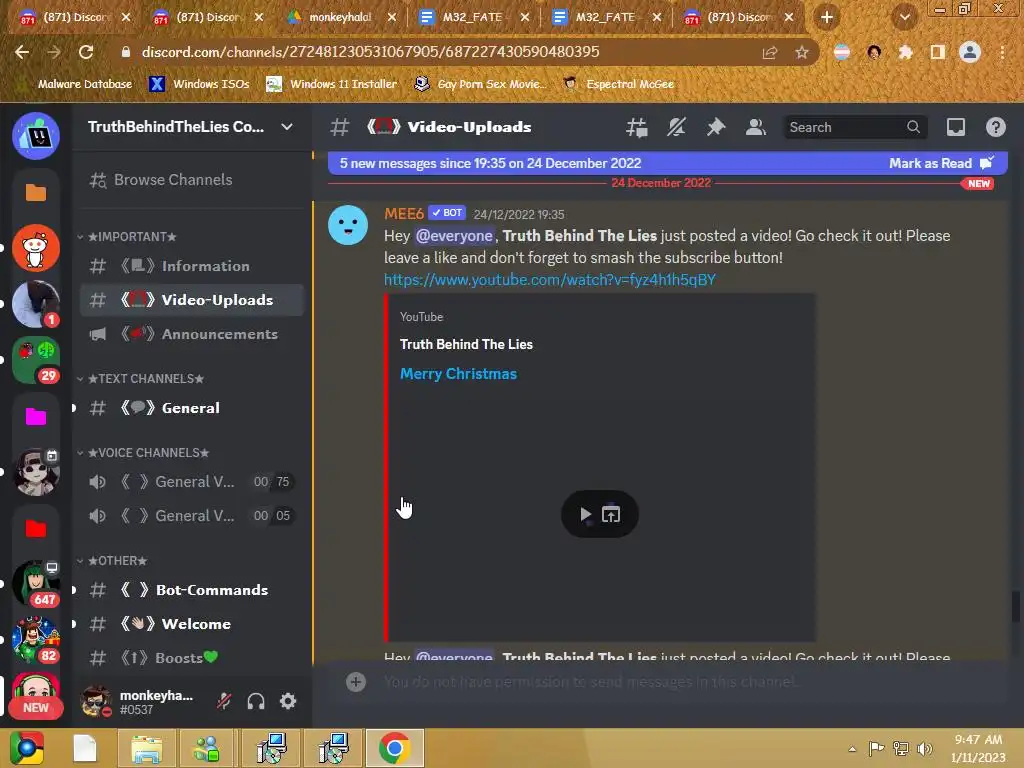Screen dimensions: 1024x768
Task: Open the tab search dropdown arrow
Action: click(904, 17)
